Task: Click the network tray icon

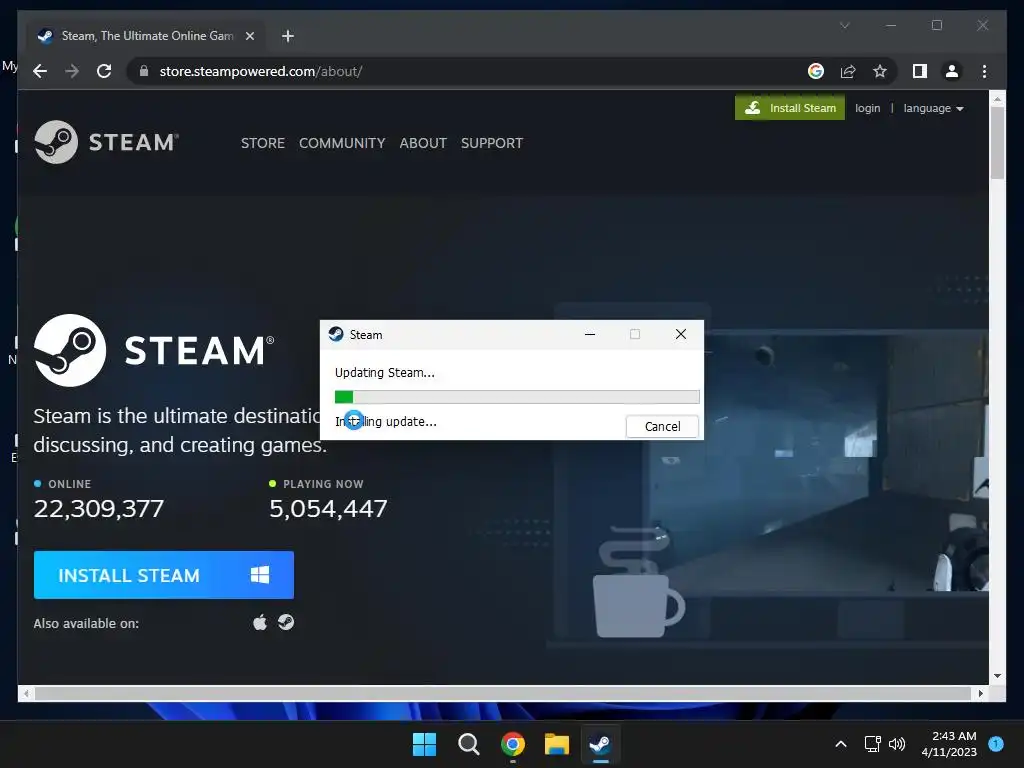Action: coord(872,744)
